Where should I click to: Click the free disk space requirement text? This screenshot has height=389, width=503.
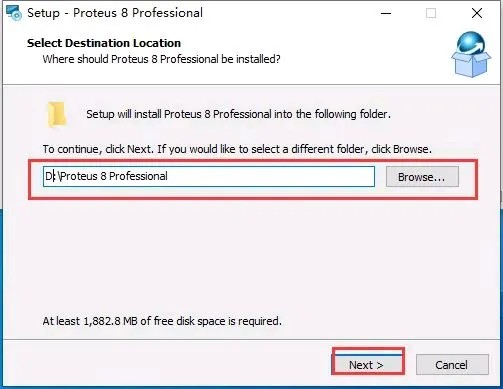[x=162, y=321]
